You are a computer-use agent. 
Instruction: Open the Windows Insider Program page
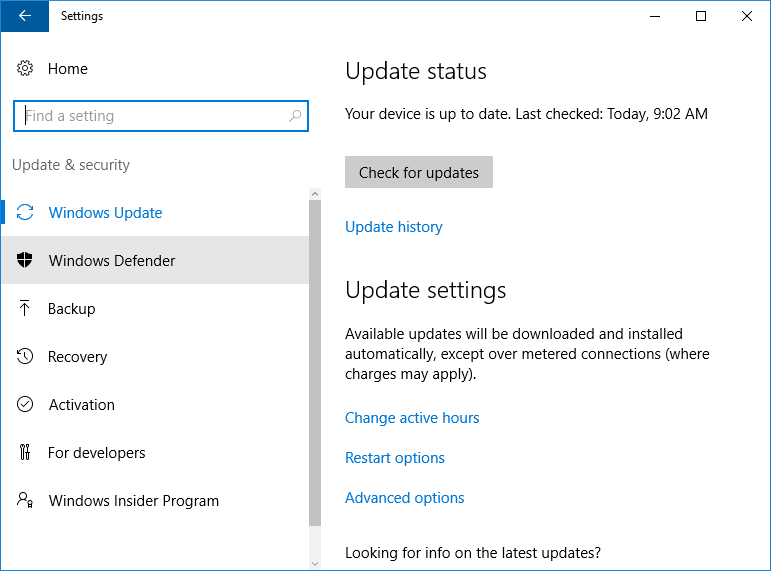pos(155,500)
